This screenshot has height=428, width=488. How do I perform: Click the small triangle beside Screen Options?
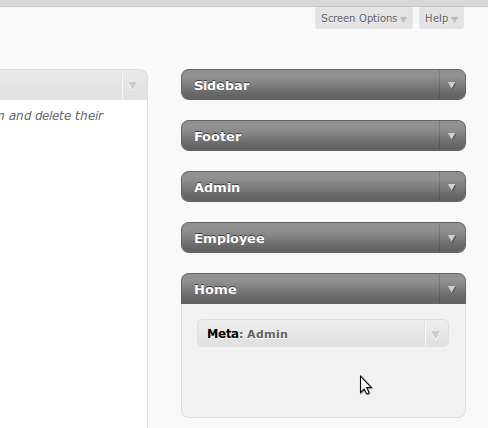click(x=404, y=20)
